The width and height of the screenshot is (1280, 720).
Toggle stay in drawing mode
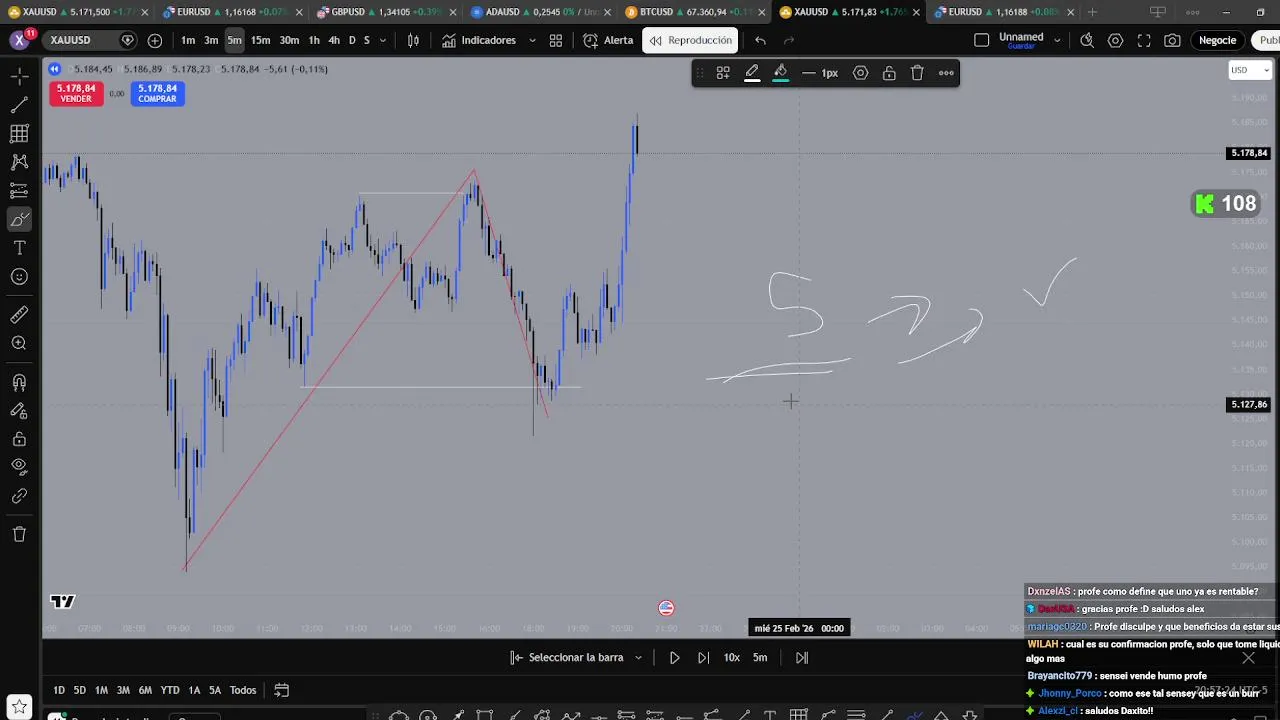point(19,410)
